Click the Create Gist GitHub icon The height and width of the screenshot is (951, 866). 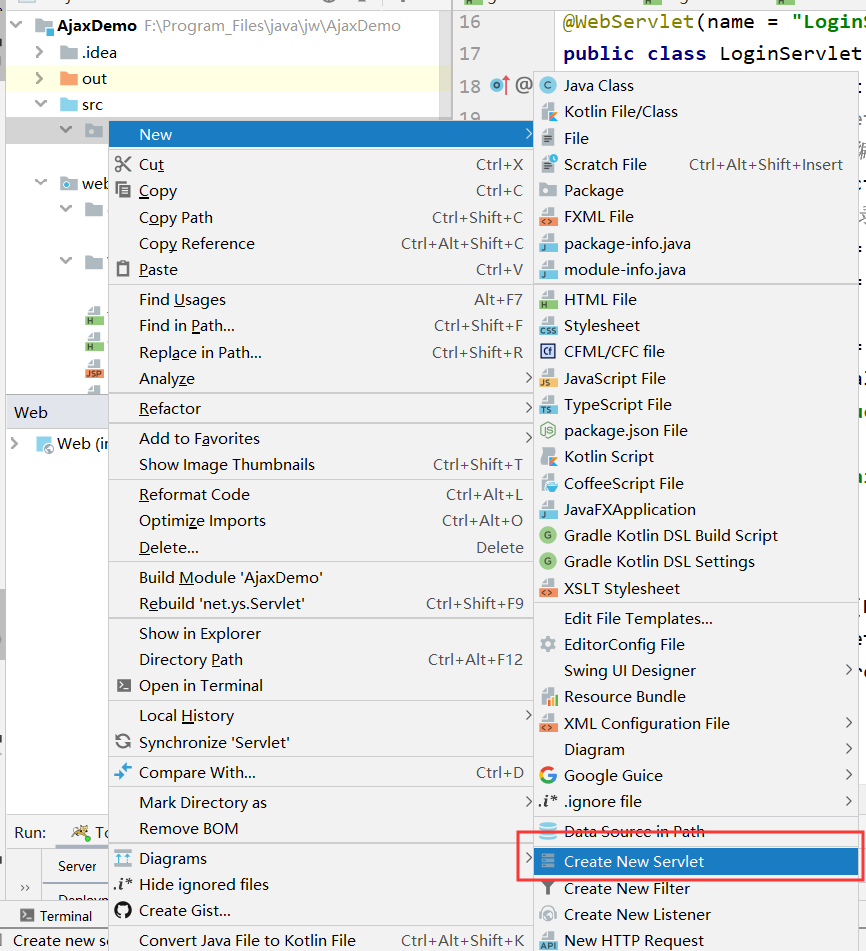(123, 910)
